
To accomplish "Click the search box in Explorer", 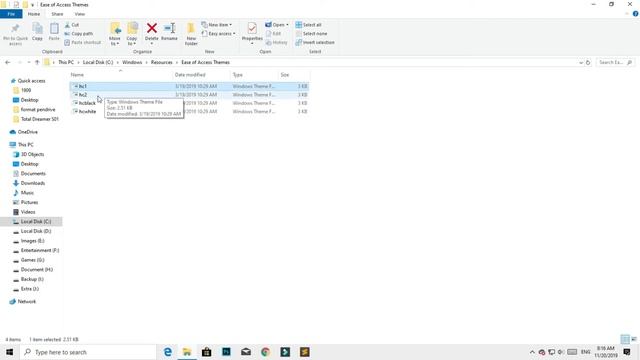I will (x=615, y=62).
